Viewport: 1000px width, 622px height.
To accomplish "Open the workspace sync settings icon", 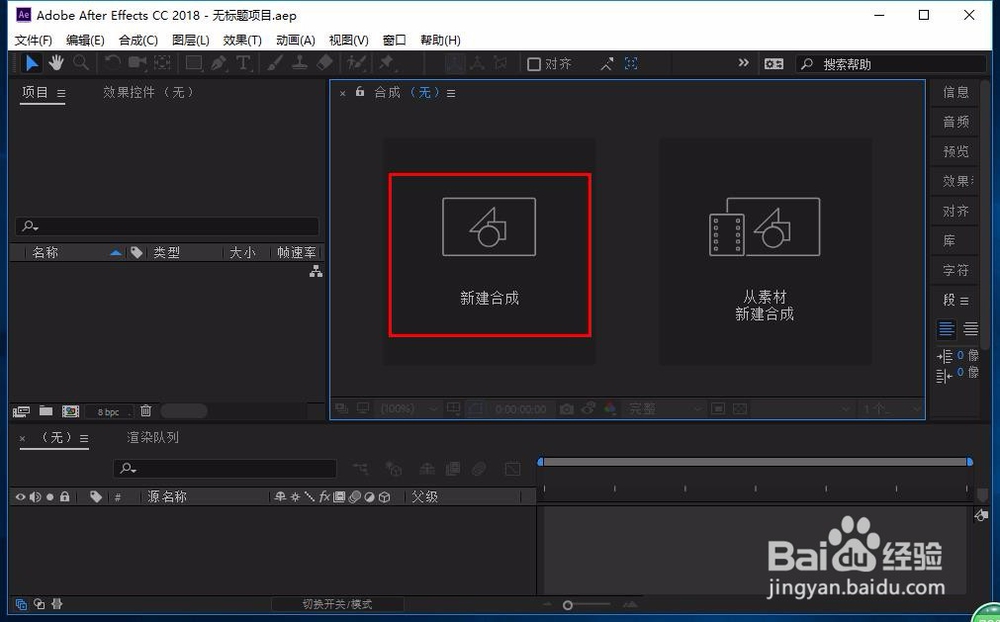I will (x=774, y=64).
